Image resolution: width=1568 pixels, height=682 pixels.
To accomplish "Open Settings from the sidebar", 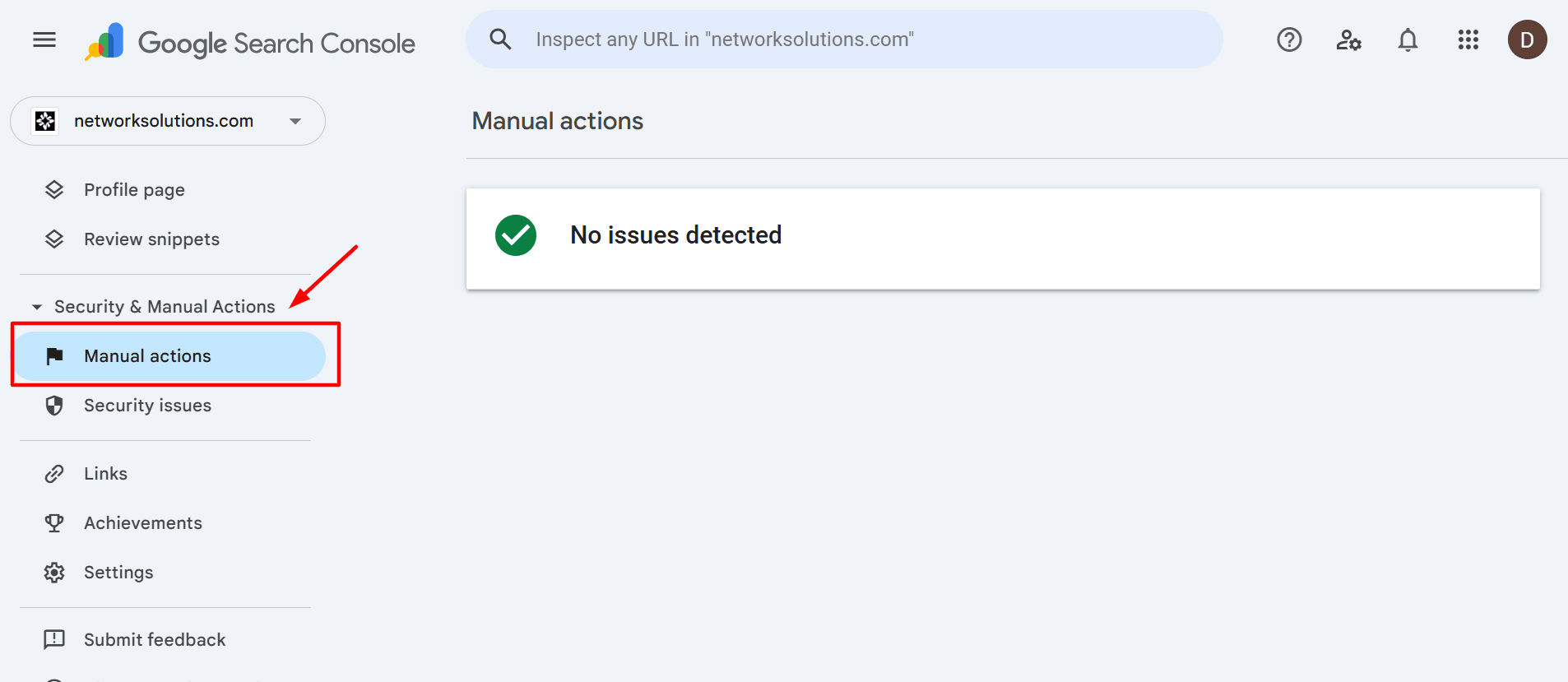I will pos(118,572).
